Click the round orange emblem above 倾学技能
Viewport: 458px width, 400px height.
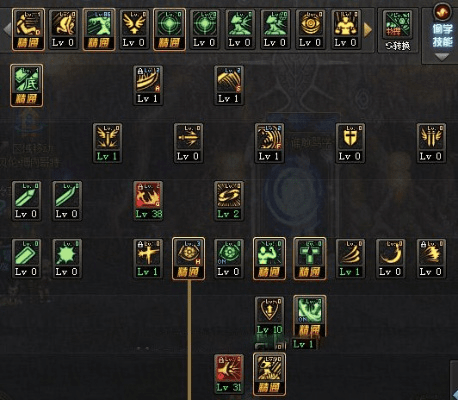[x=442, y=12]
